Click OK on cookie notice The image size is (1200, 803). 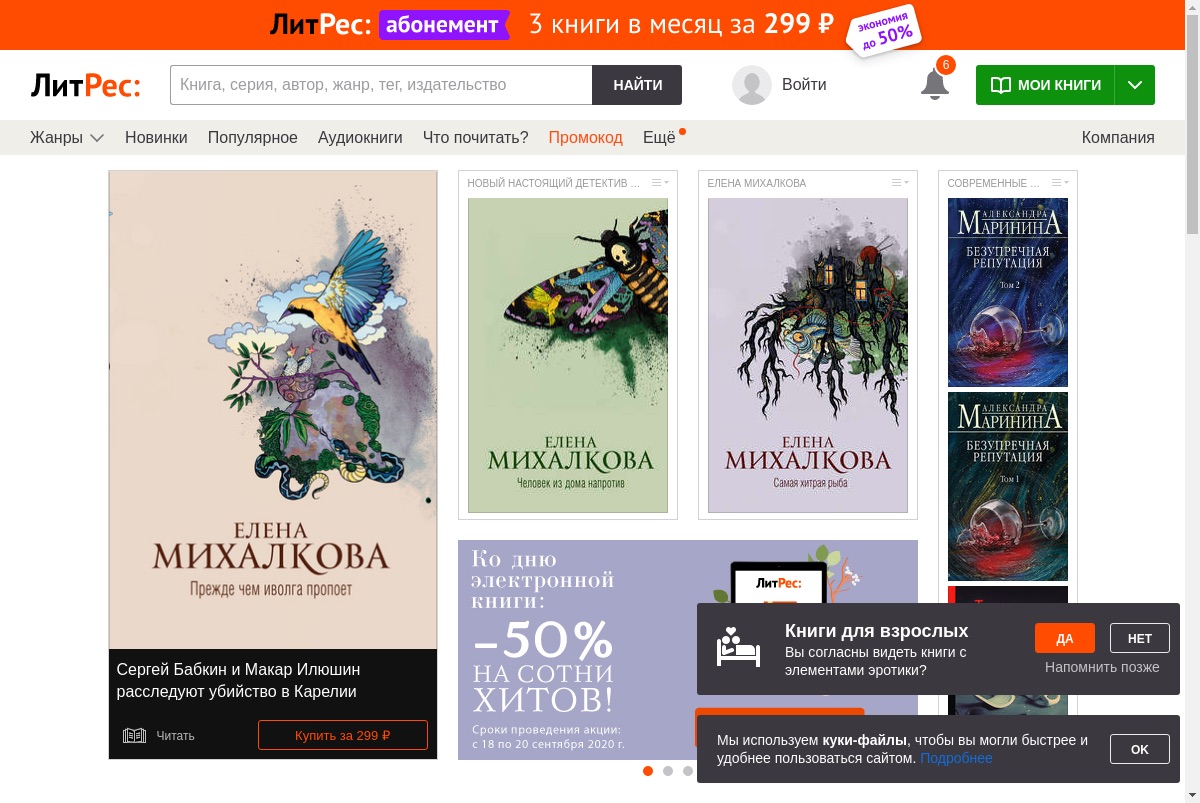coord(1140,749)
